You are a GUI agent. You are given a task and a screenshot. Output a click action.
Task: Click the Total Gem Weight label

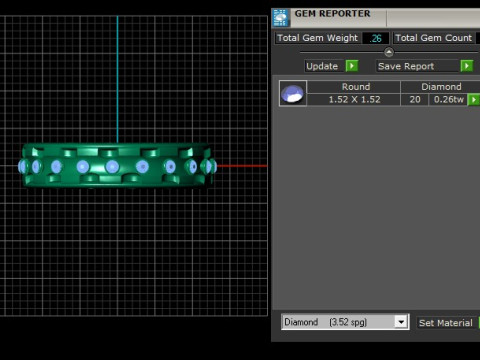point(317,38)
